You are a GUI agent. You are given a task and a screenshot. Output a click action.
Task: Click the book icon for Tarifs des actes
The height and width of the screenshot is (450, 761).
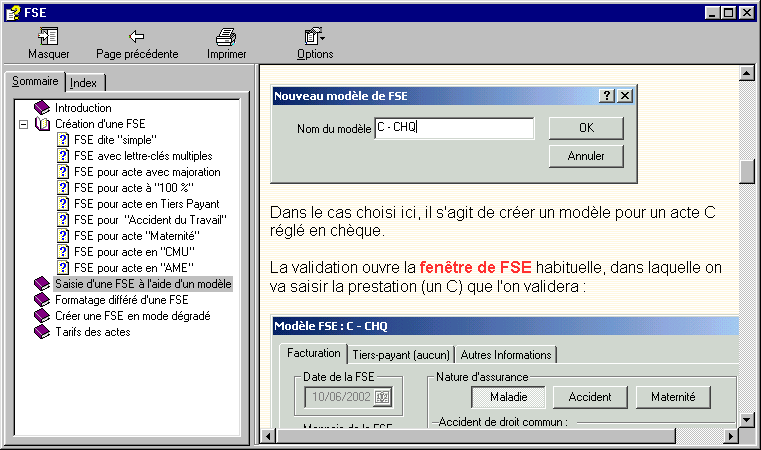click(x=42, y=332)
